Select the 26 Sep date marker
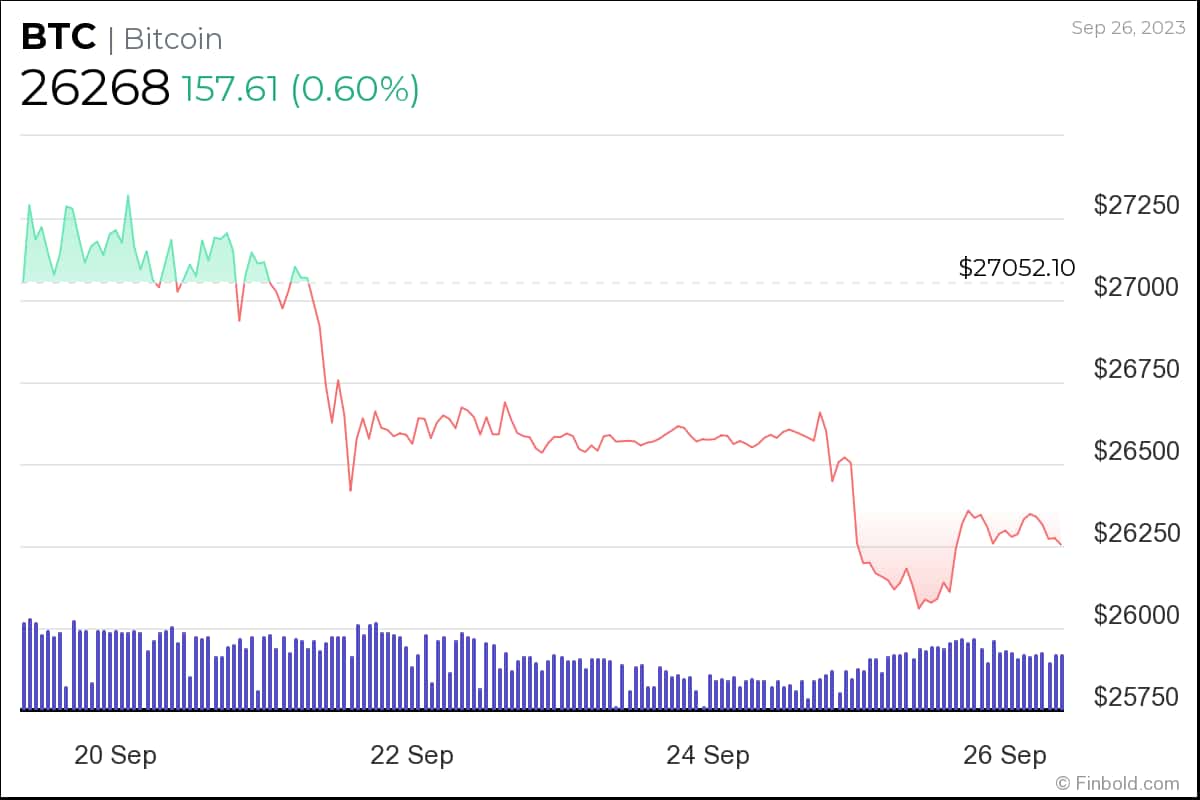Image resolution: width=1200 pixels, height=800 pixels. 1004,756
